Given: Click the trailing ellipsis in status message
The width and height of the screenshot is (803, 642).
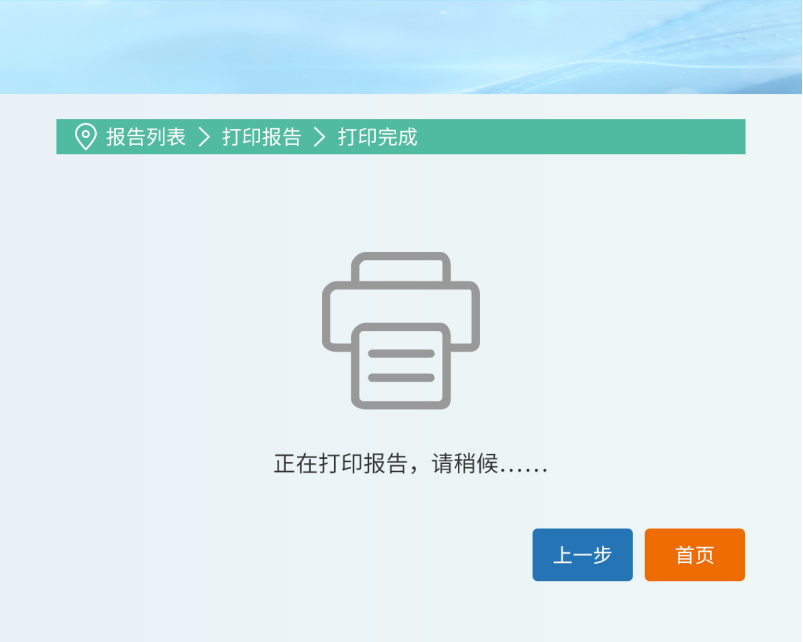Looking at the screenshot, I should (524, 467).
